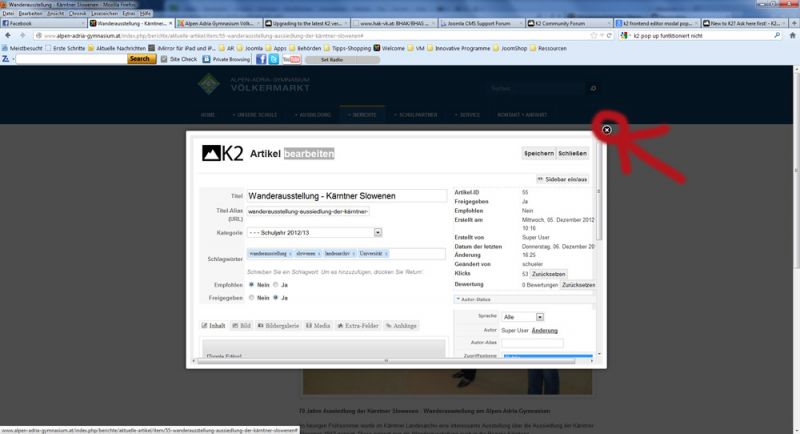
Task: Switch to the Facebook browser tab
Action: pos(43,23)
